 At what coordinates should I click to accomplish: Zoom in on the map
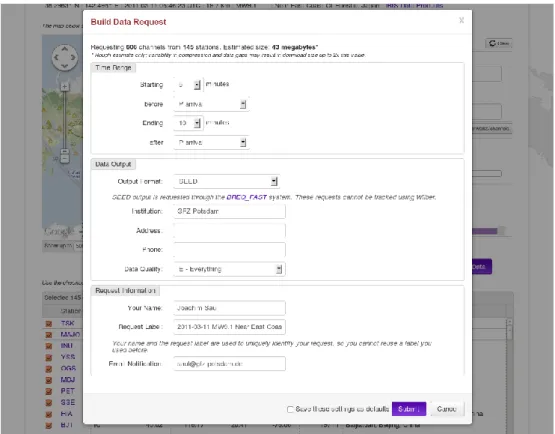pyautogui.click(x=64, y=86)
